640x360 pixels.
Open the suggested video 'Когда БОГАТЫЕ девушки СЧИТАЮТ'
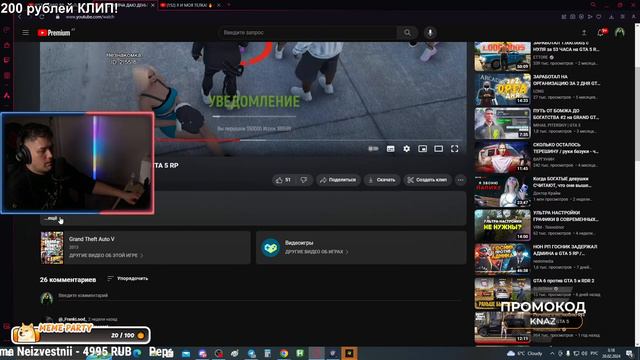pyautogui.click(x=537, y=191)
